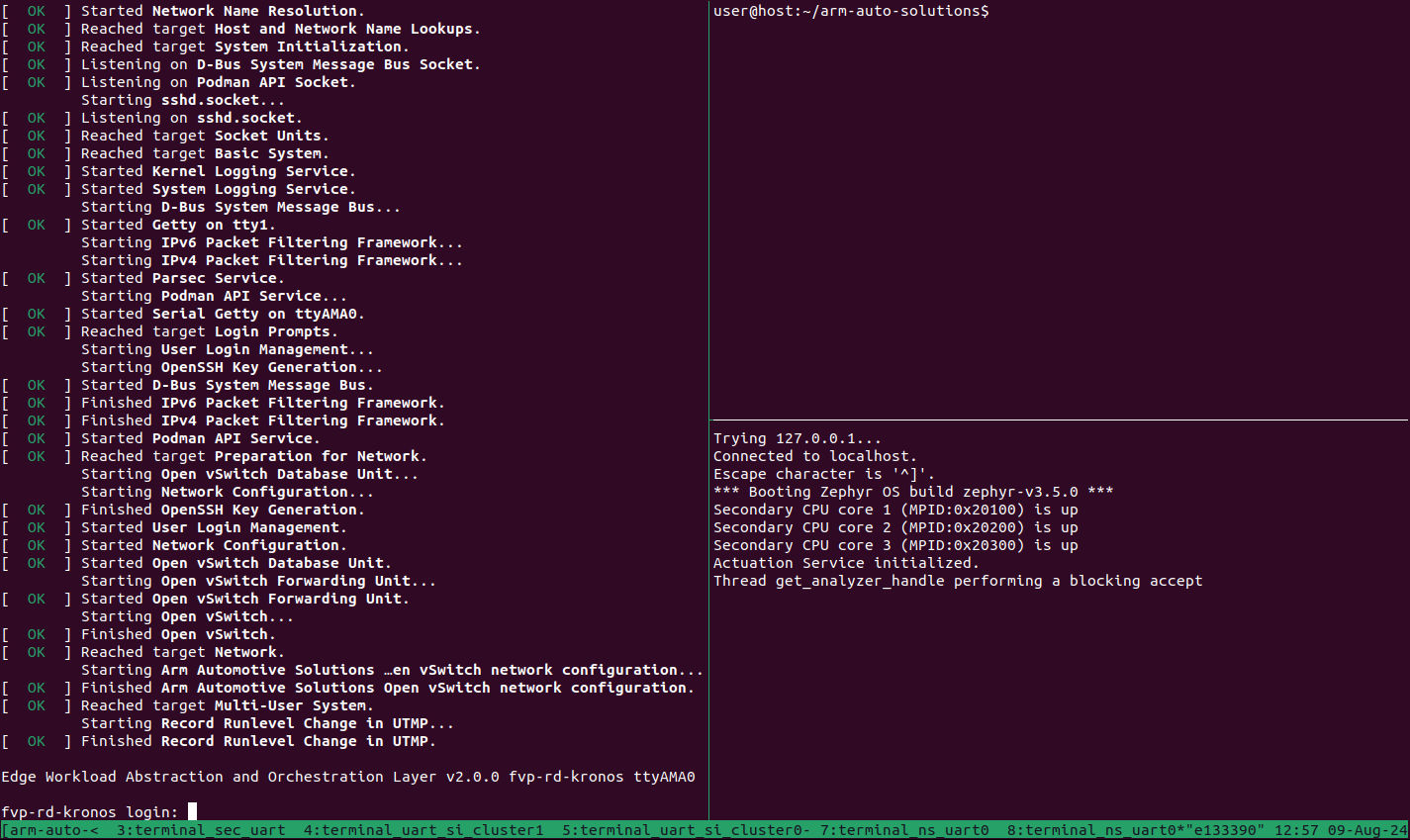This screenshot has height=840, width=1410.
Task: Click 'Reached target Preparation for Network.' line
Action: (x=253, y=456)
